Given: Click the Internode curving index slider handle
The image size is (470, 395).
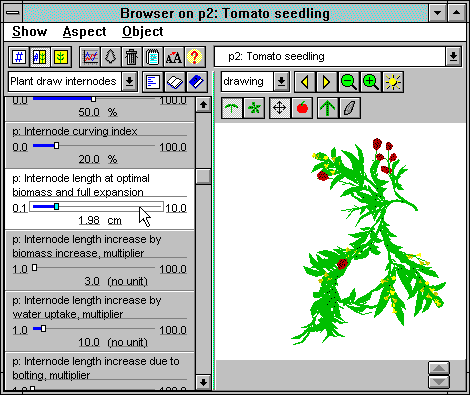Looking at the screenshot, I should tap(56, 146).
